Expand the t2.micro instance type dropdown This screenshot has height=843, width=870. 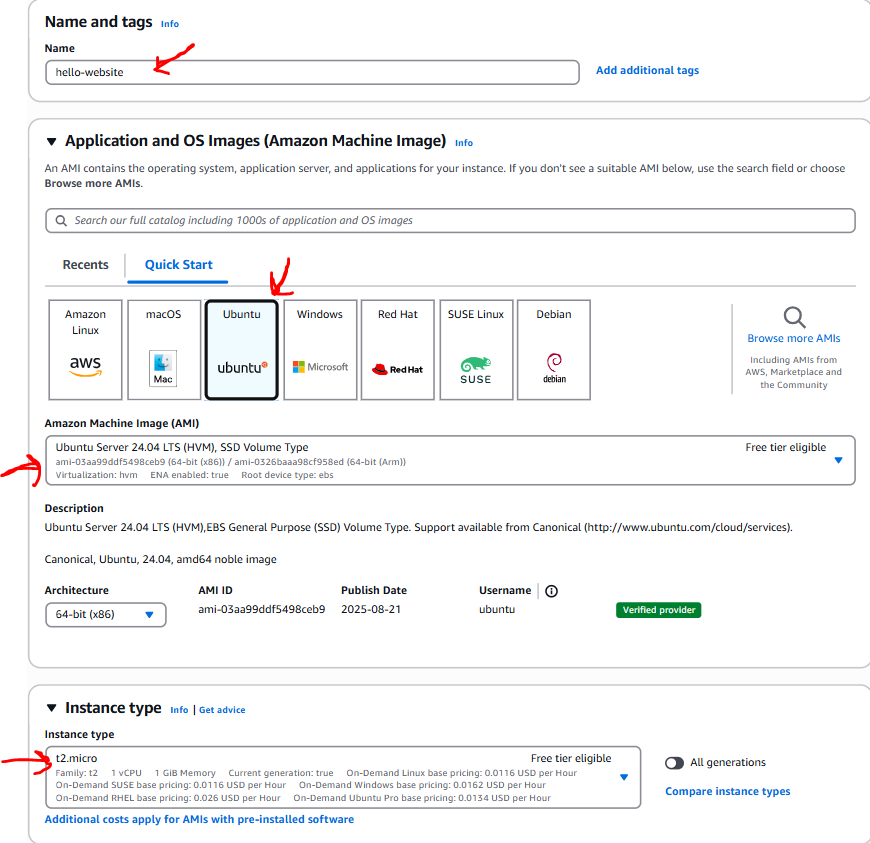click(x=623, y=777)
